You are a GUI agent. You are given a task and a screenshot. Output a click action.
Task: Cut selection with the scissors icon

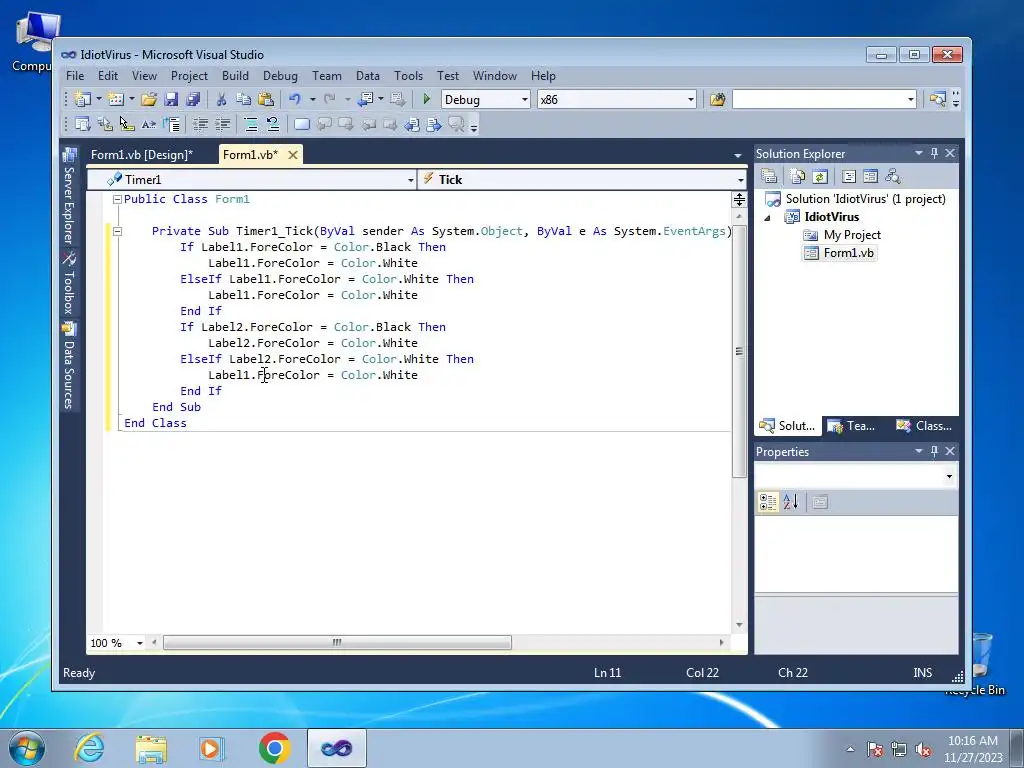pyautogui.click(x=221, y=99)
